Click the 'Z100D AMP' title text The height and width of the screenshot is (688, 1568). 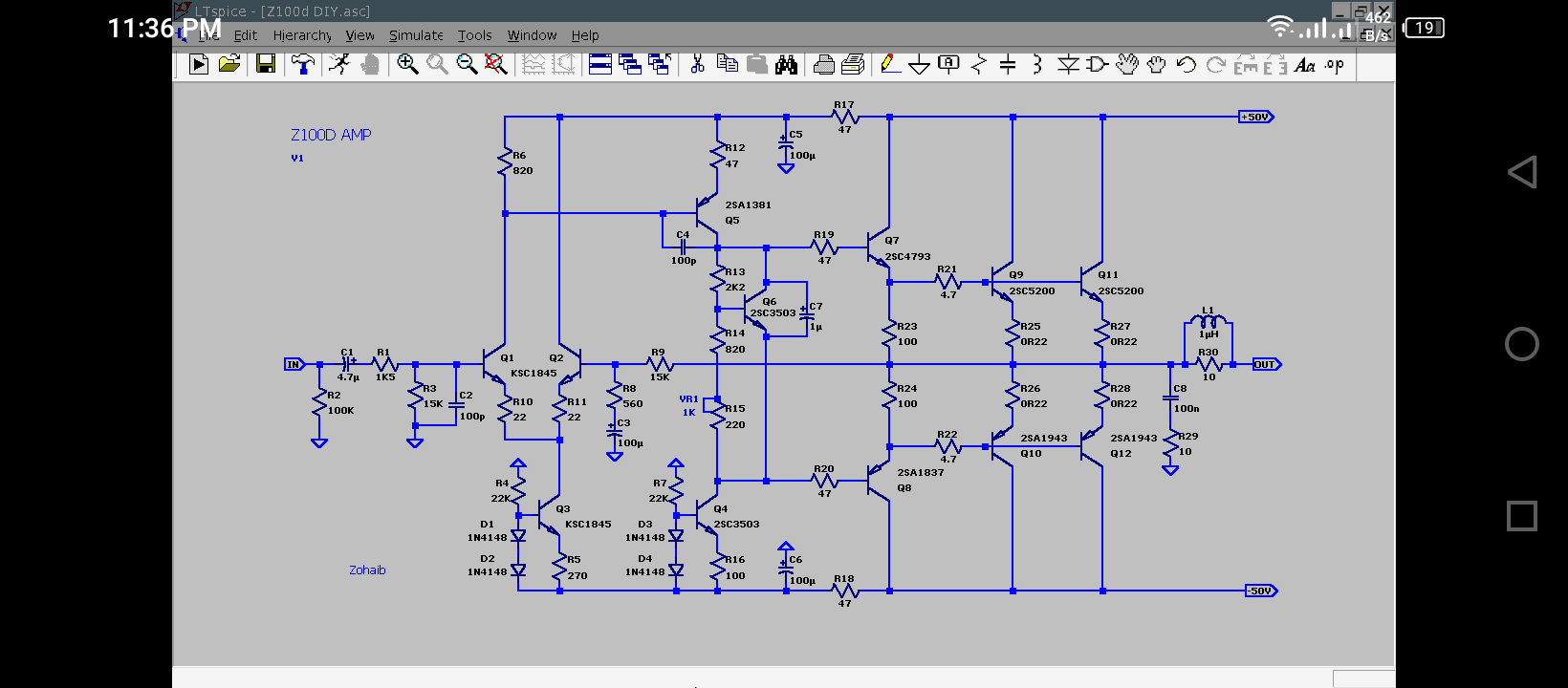(x=331, y=135)
